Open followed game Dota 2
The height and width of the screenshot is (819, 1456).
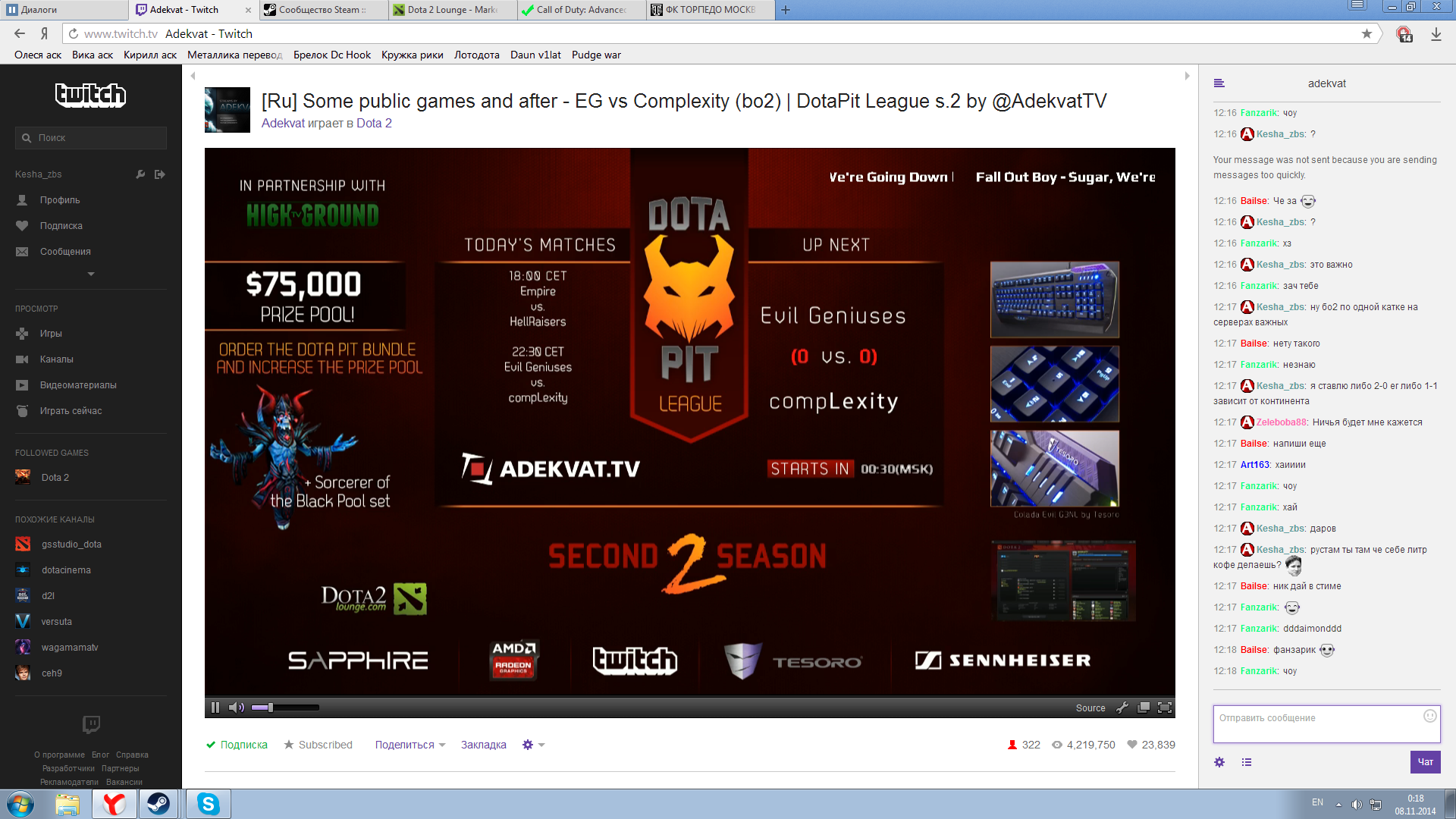pos(55,478)
